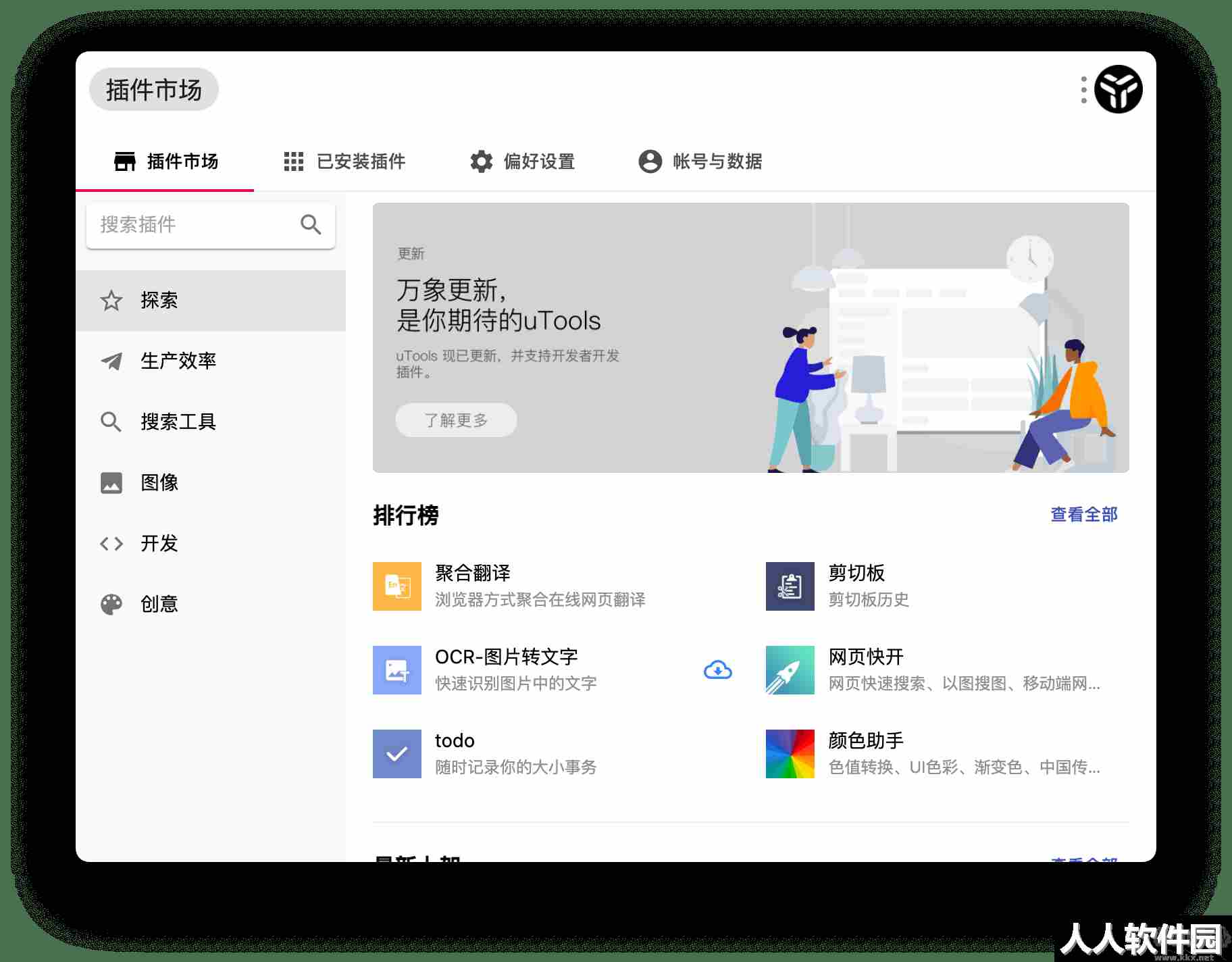This screenshot has height=962, width=1232.
Task: Click banner headline 是你期待的uTools
Action: click(498, 320)
